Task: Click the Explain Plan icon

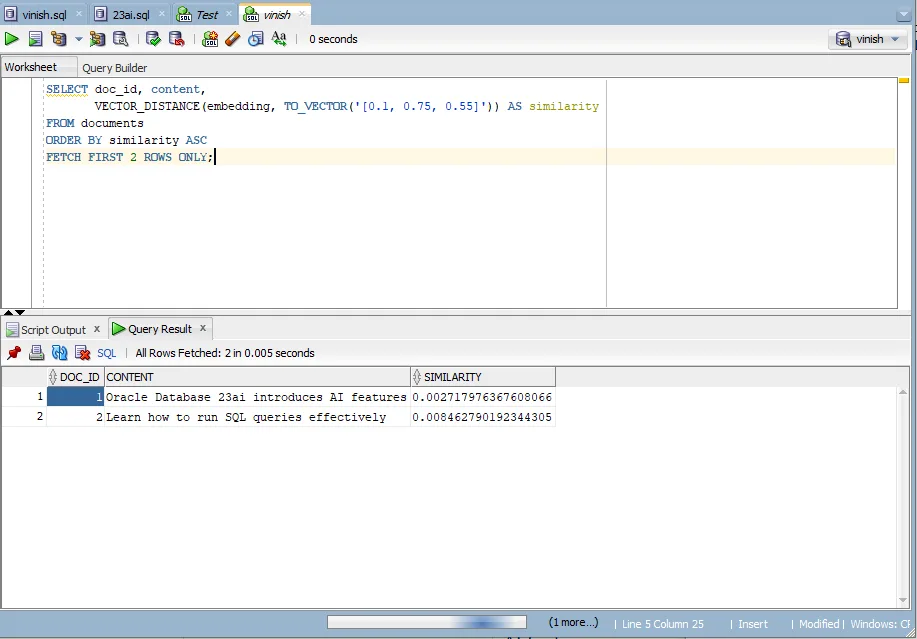Action: [59, 39]
